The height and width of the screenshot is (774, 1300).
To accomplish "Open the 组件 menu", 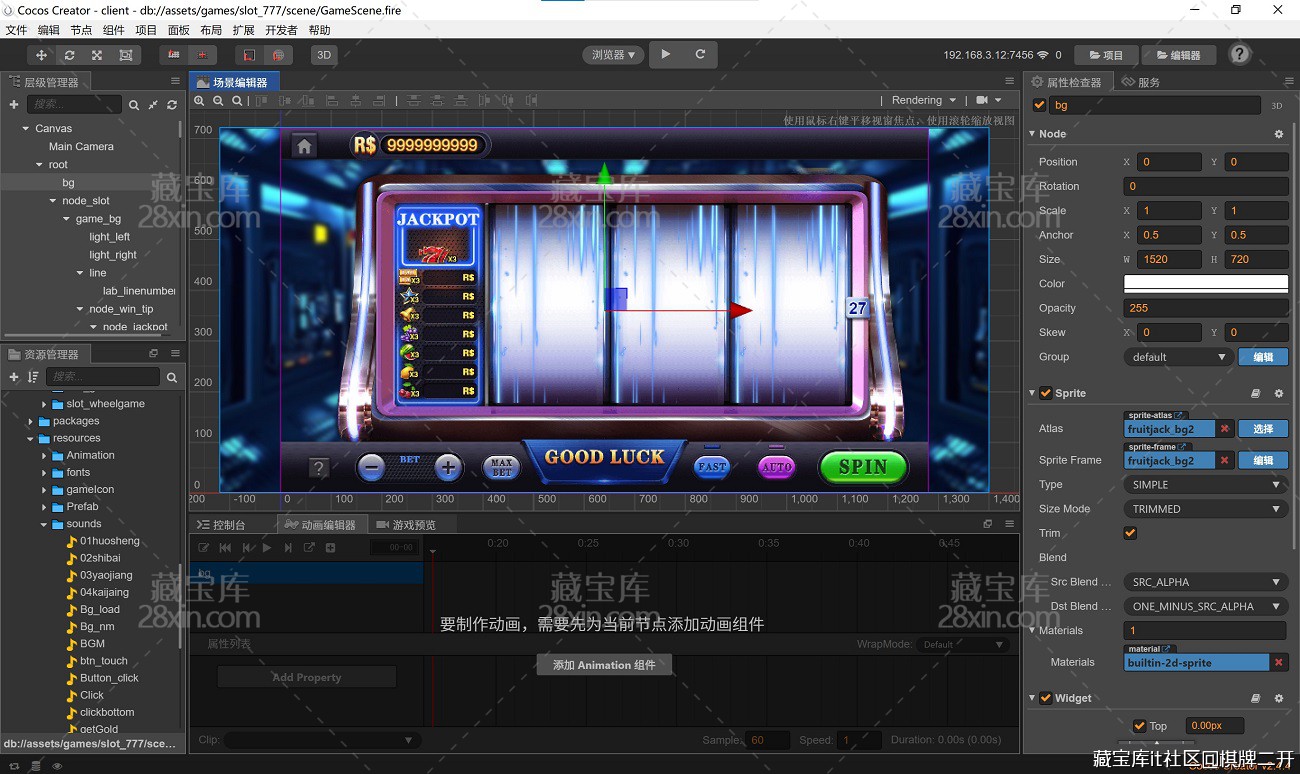I will point(114,30).
